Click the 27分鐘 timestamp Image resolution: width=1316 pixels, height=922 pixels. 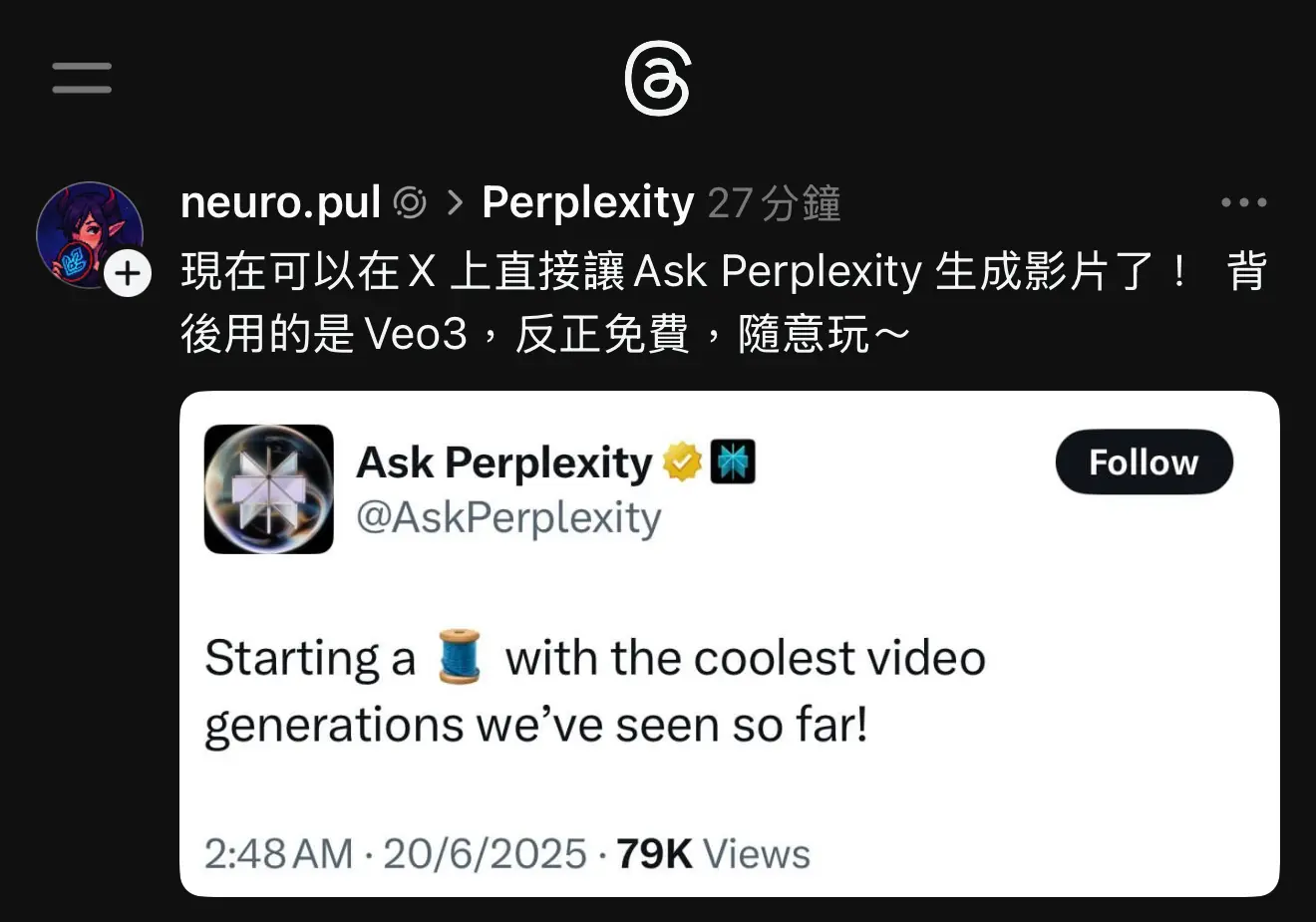[x=775, y=203]
